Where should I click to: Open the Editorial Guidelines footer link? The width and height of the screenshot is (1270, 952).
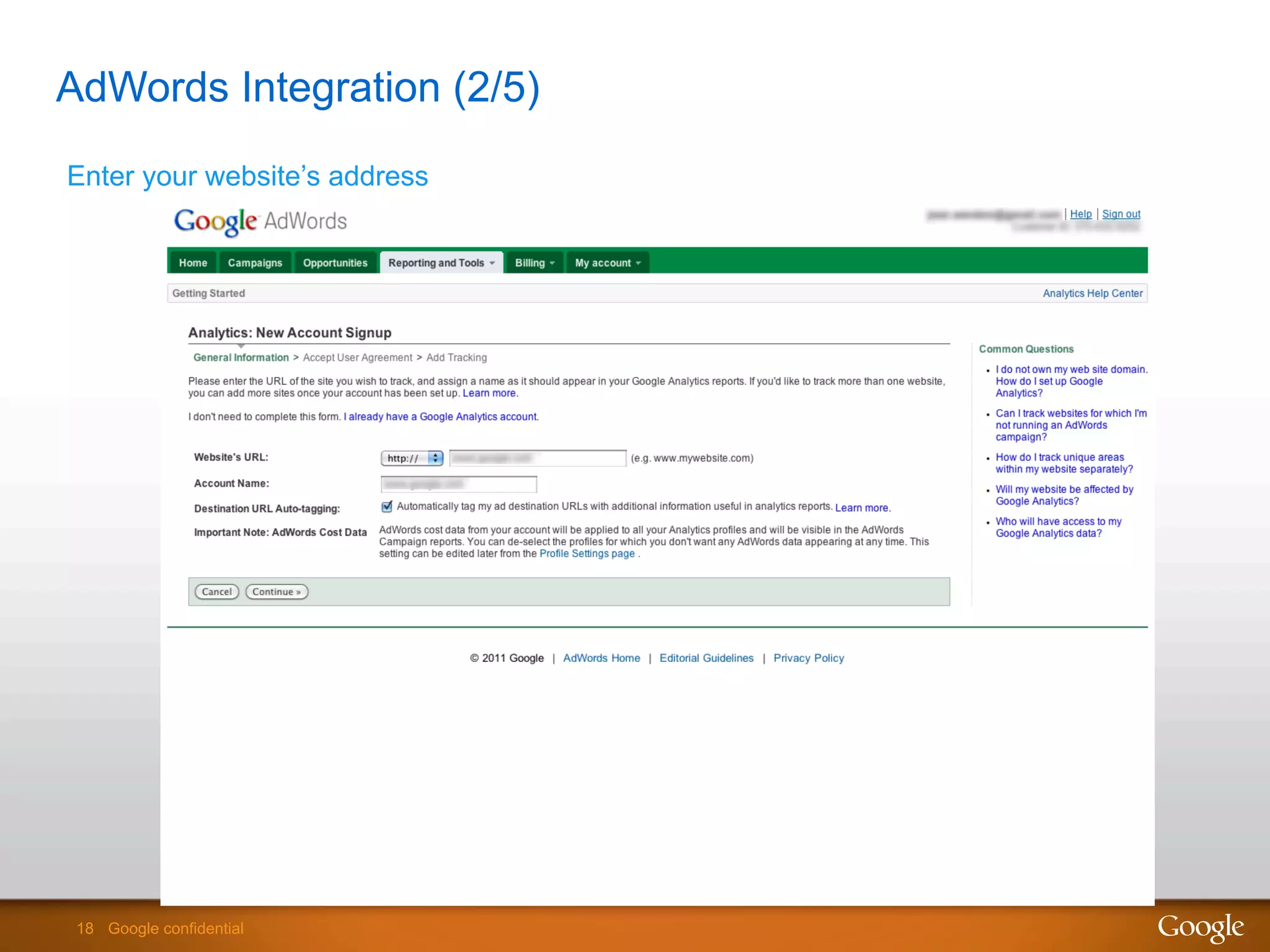706,658
